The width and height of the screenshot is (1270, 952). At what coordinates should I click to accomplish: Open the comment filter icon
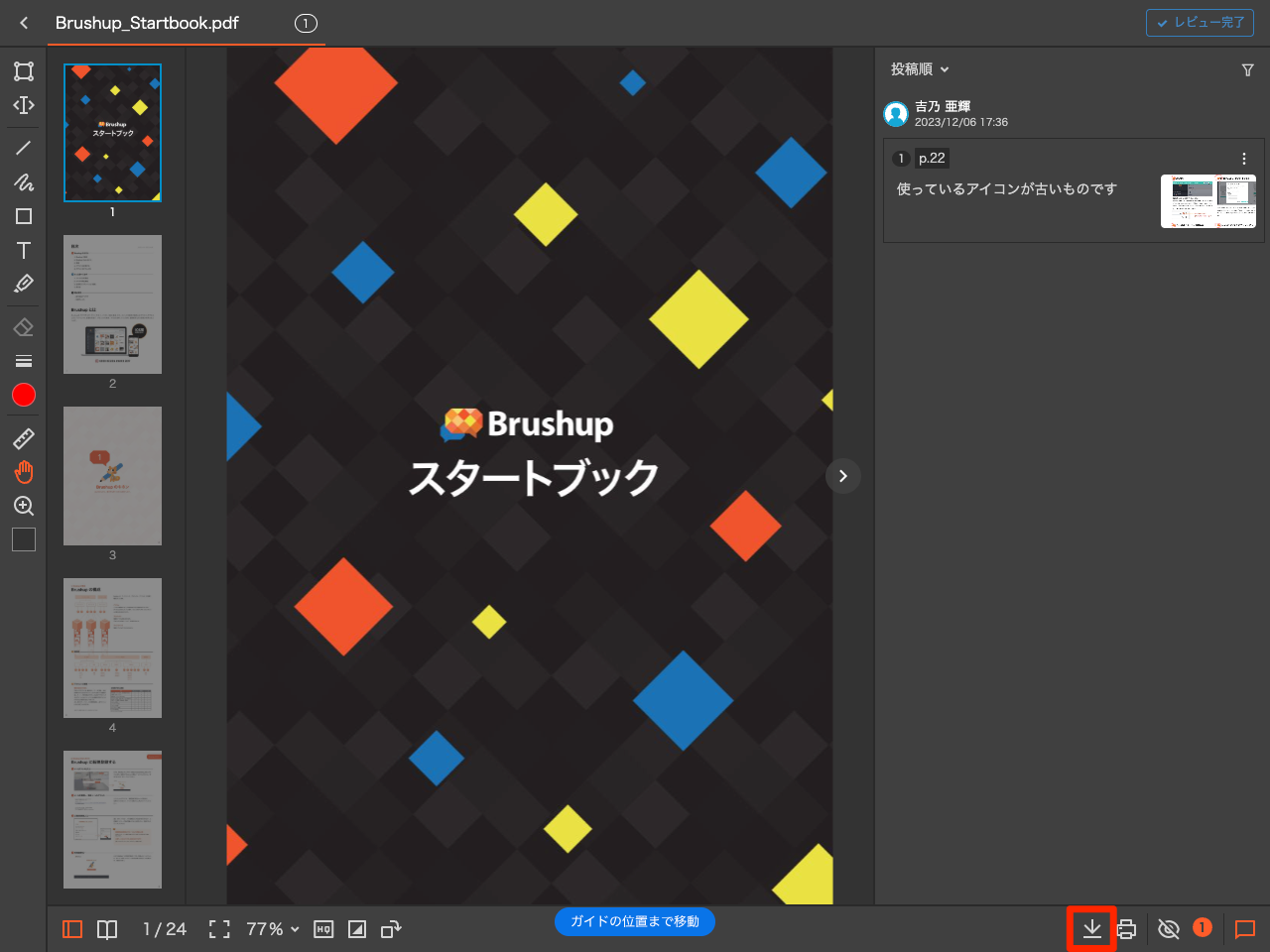point(1247,69)
